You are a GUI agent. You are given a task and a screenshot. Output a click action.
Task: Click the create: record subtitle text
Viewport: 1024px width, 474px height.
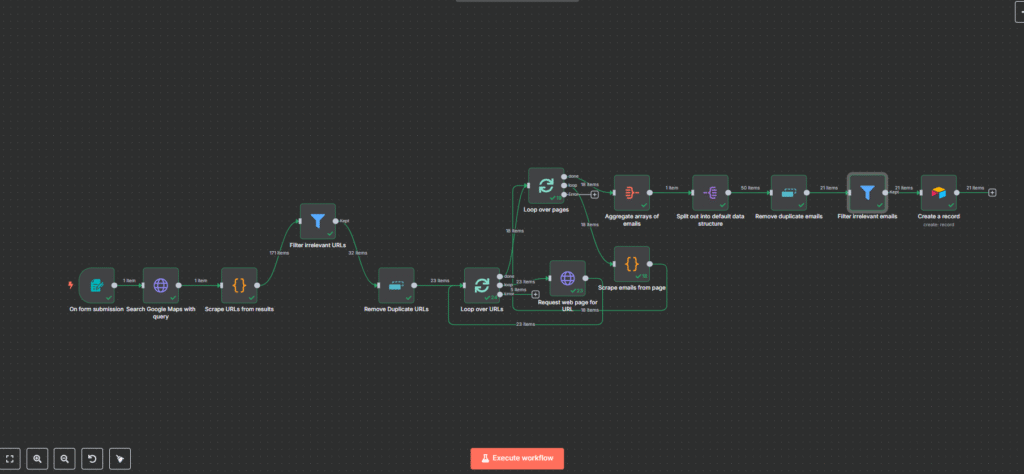pyautogui.click(x=939, y=224)
